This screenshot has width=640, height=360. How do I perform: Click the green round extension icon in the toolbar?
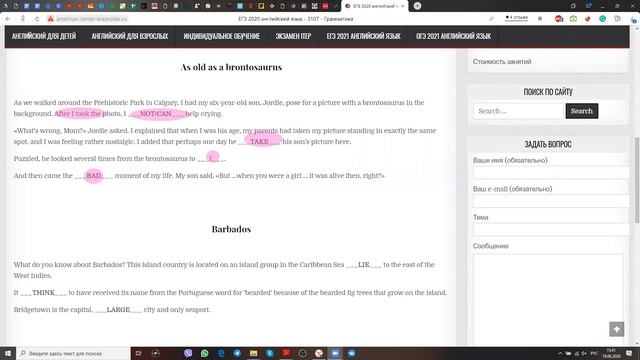tap(602, 19)
